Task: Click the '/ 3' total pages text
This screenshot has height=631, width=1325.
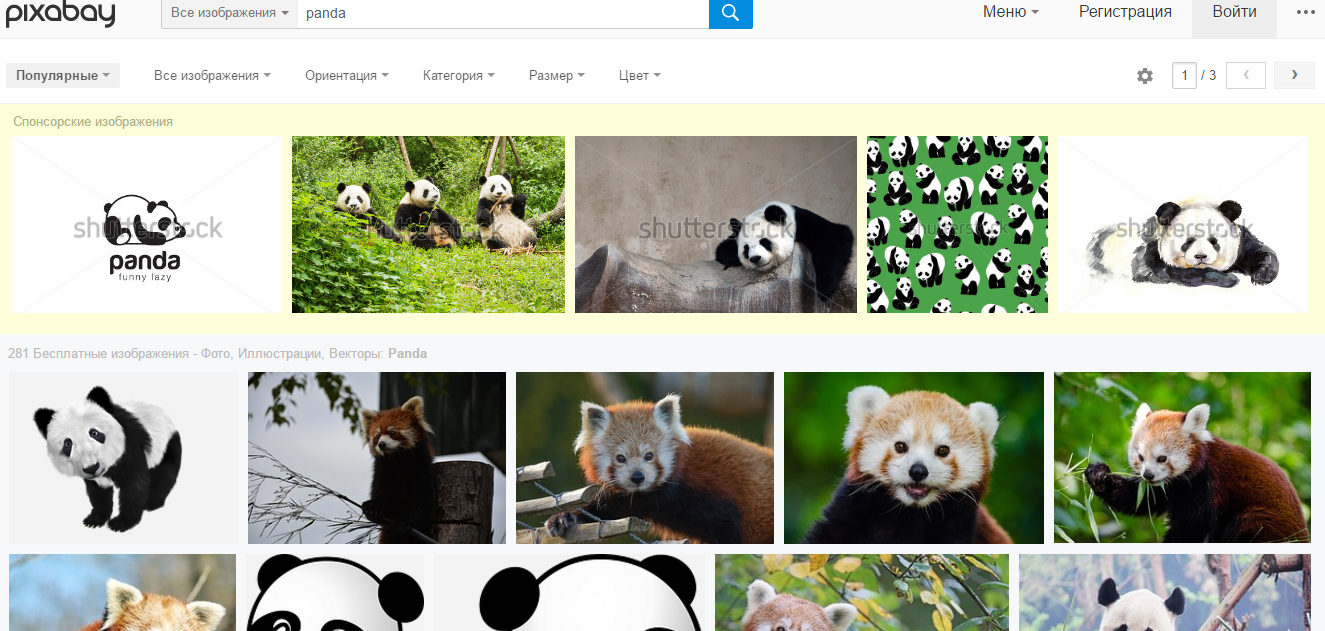Action: pos(1209,75)
